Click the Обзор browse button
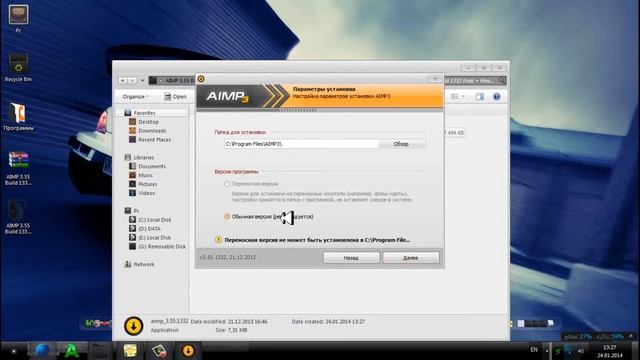Viewport: 640px width, 360px height. pyautogui.click(x=401, y=144)
